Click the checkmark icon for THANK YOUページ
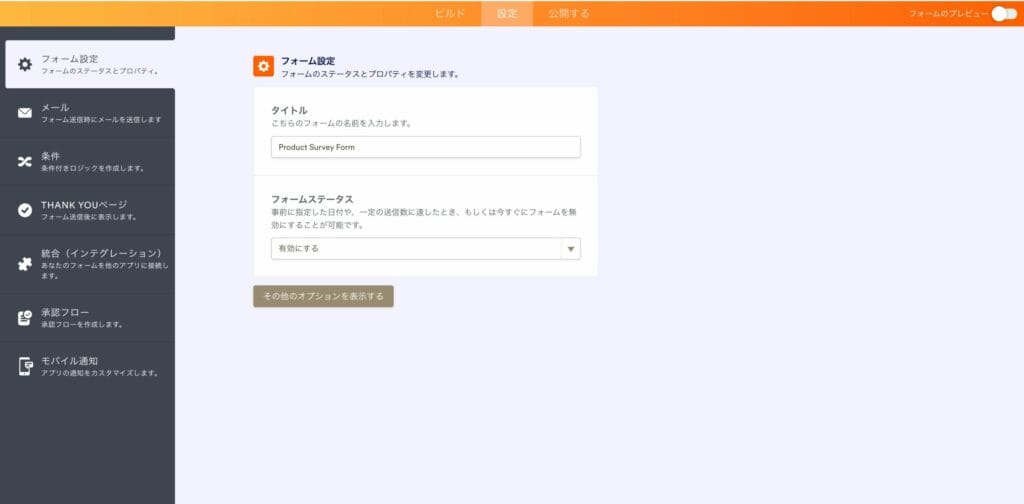 coord(25,210)
